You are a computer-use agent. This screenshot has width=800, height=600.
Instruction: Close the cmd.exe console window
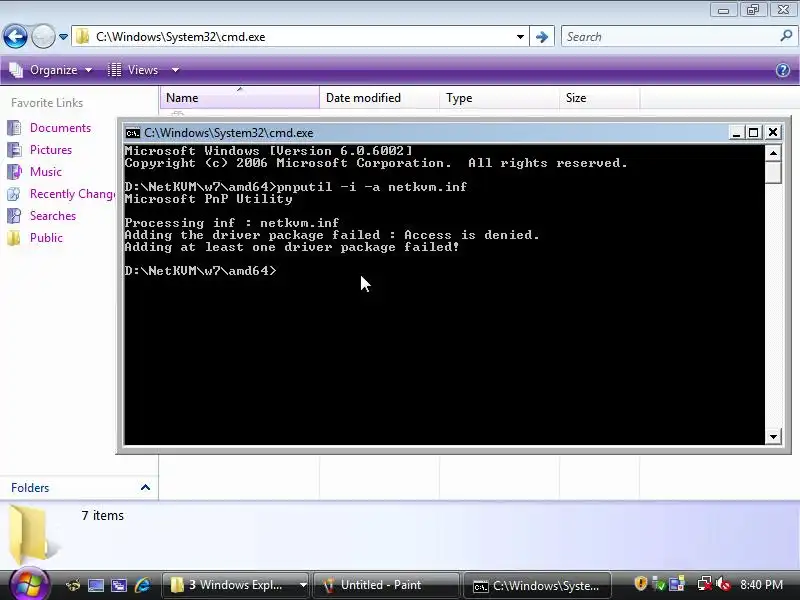(773, 133)
